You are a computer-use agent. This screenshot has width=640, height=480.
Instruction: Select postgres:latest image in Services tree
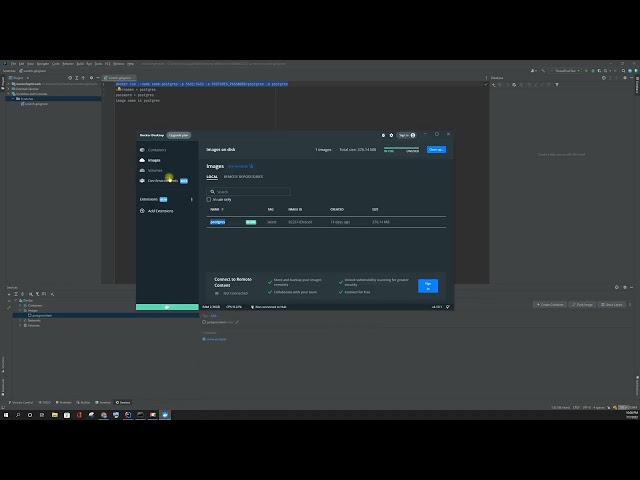coord(40,316)
